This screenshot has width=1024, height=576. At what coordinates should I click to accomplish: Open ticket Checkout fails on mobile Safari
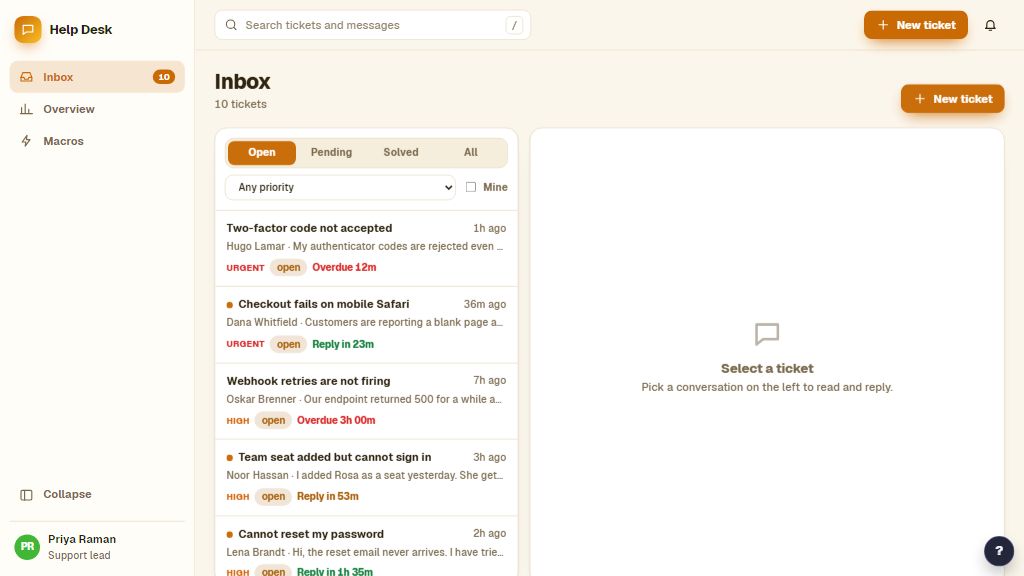click(x=366, y=325)
